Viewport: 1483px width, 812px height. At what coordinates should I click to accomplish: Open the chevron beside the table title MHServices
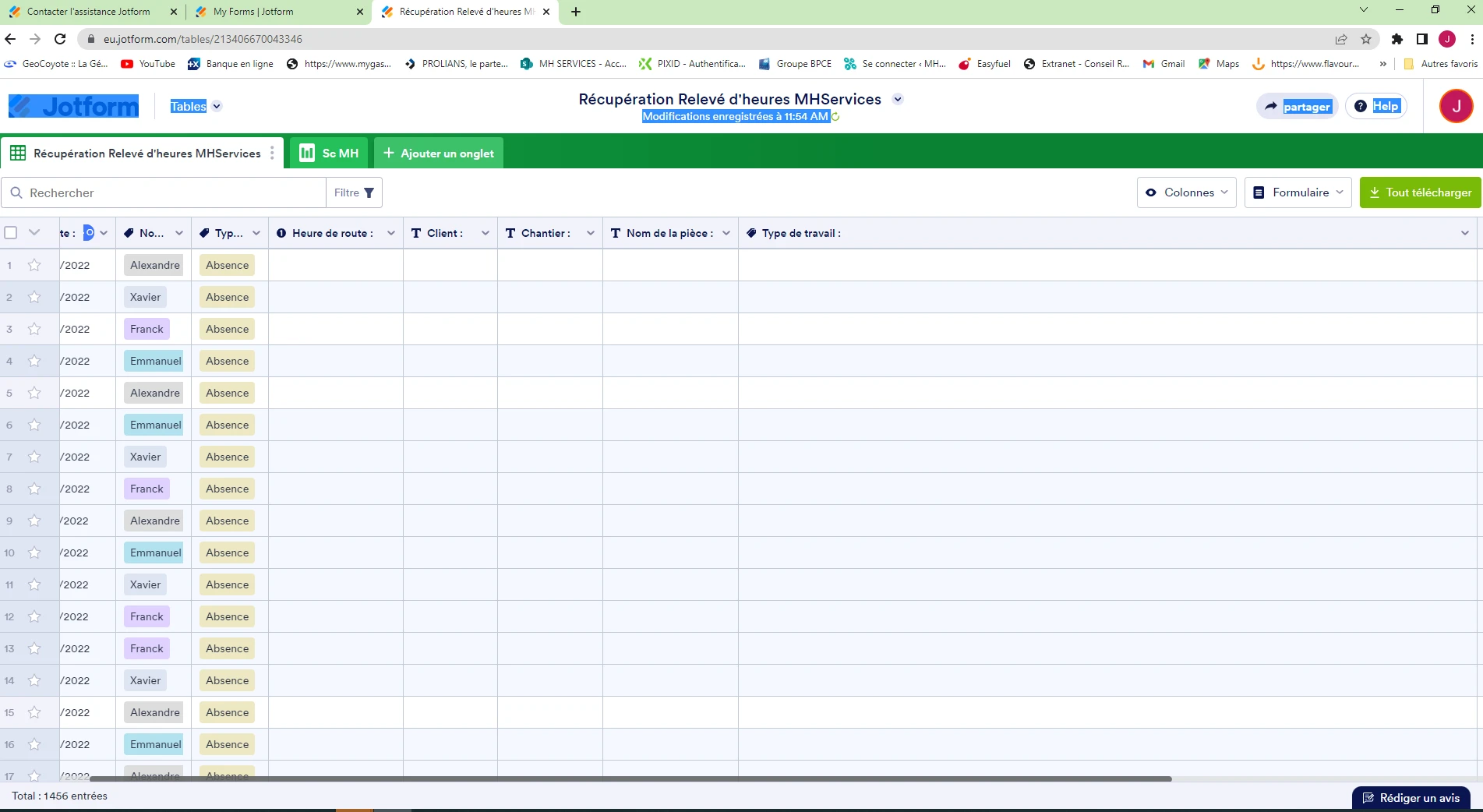pyautogui.click(x=898, y=99)
